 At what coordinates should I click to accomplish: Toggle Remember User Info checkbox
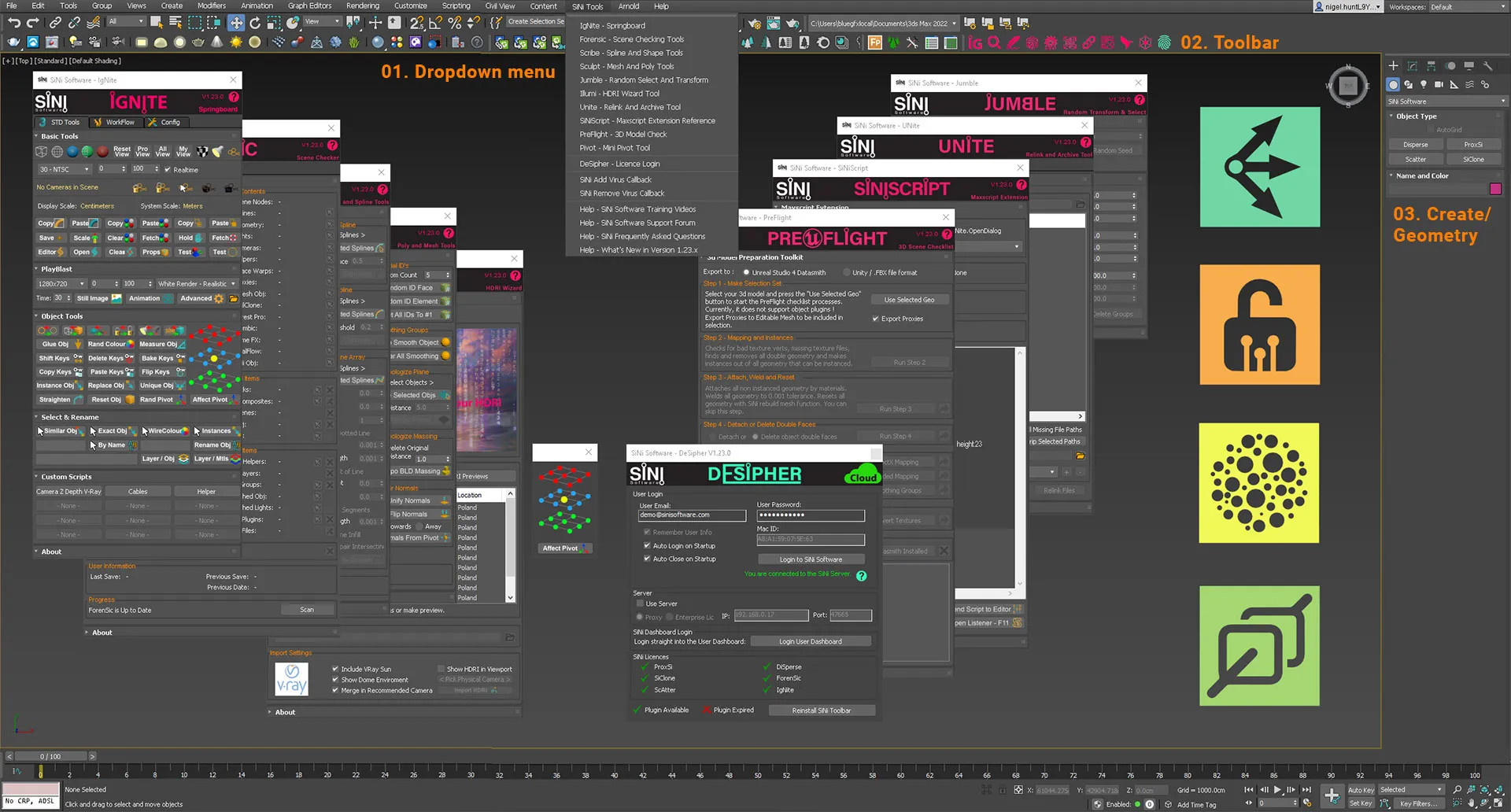tap(647, 532)
